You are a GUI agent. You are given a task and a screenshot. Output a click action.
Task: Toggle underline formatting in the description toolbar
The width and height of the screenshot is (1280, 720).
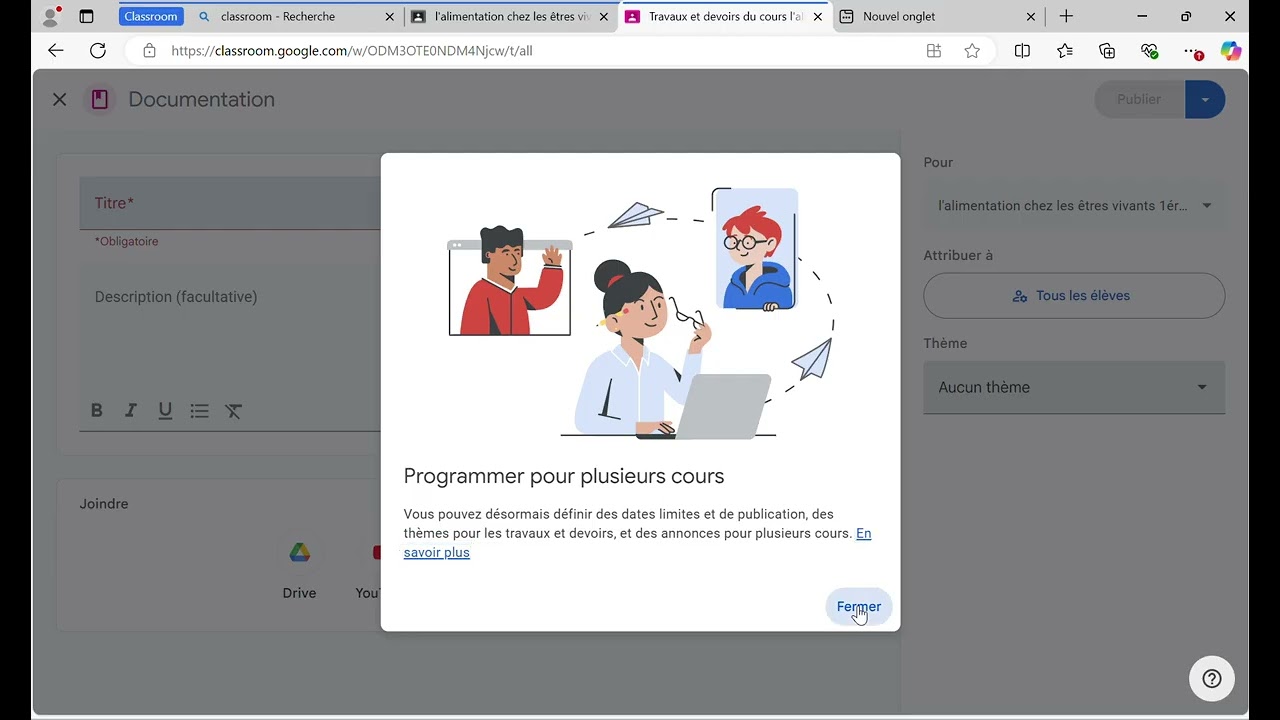[165, 411]
